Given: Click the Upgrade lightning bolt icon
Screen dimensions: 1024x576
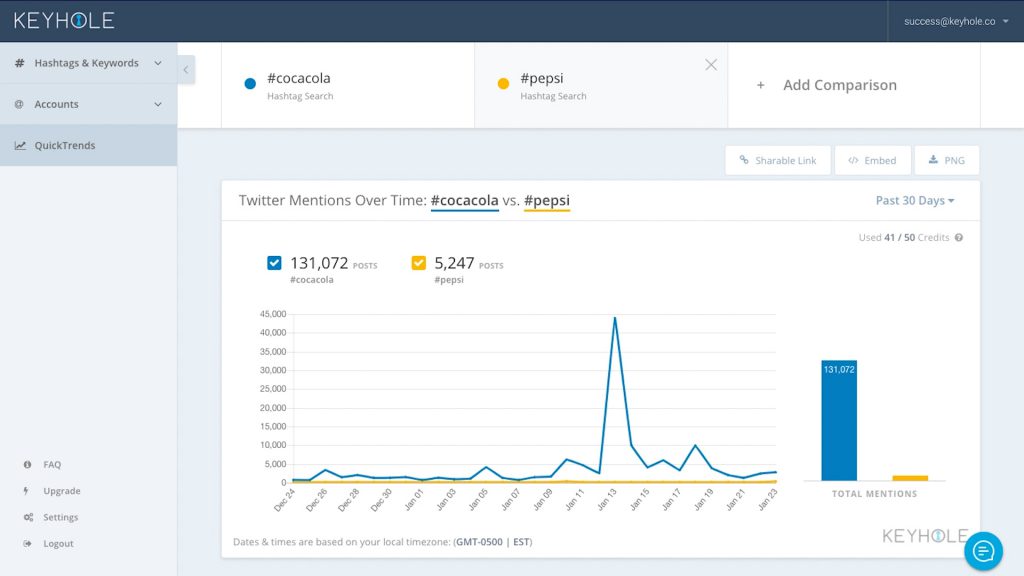Looking at the screenshot, I should click(x=26, y=490).
